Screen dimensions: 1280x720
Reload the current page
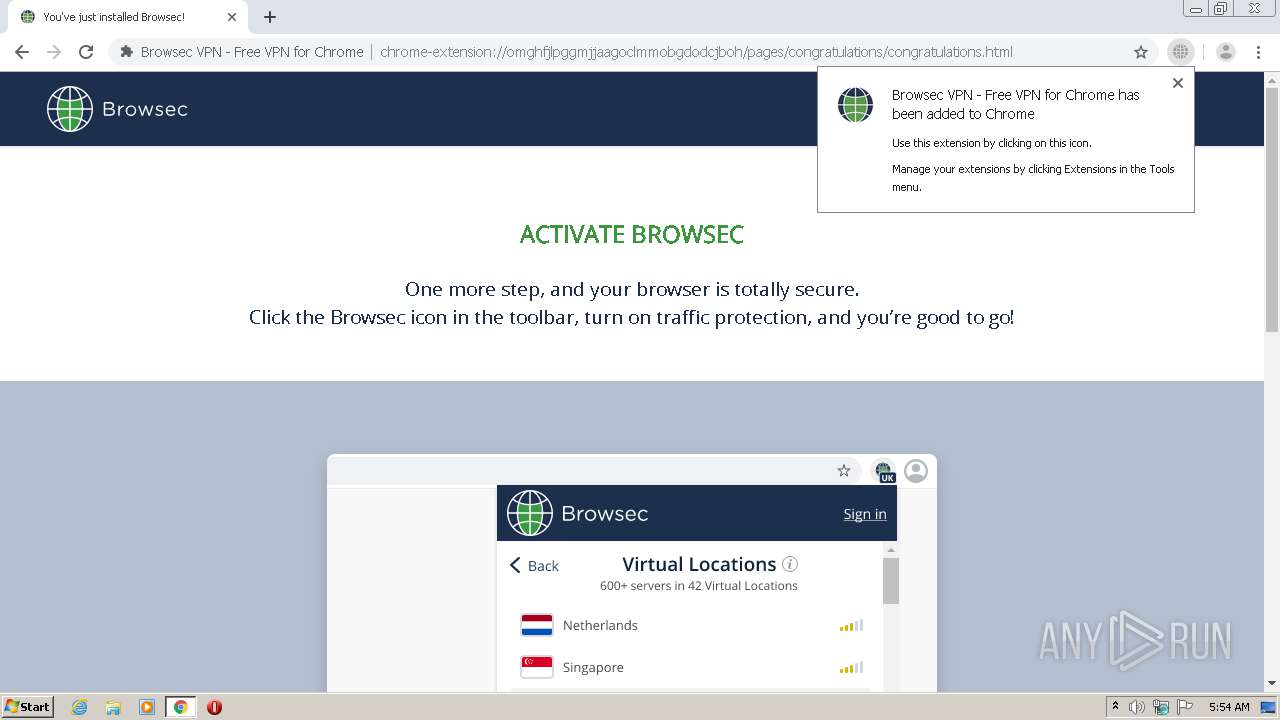[86, 52]
